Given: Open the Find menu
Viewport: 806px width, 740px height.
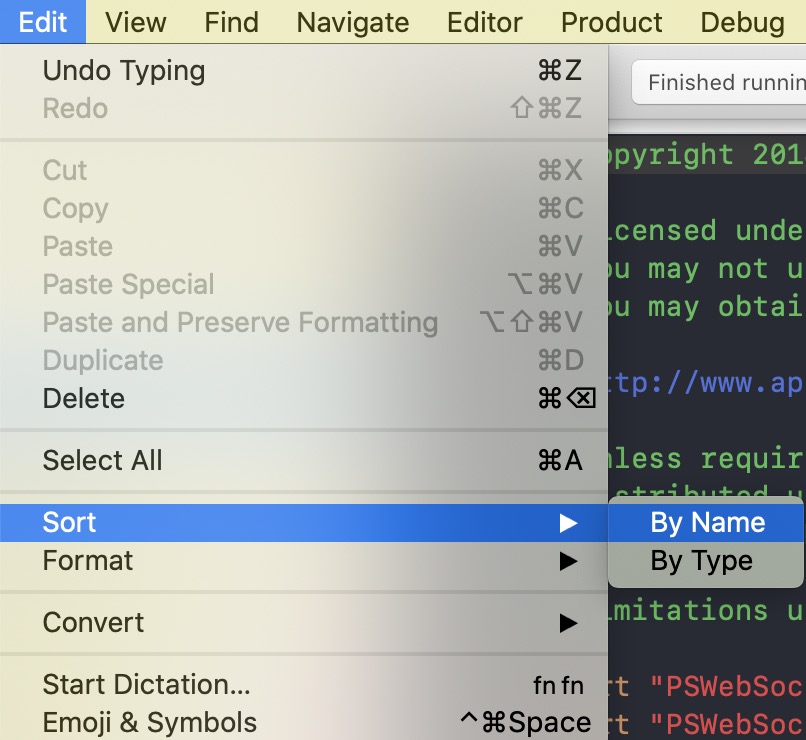Looking at the screenshot, I should coord(231,22).
